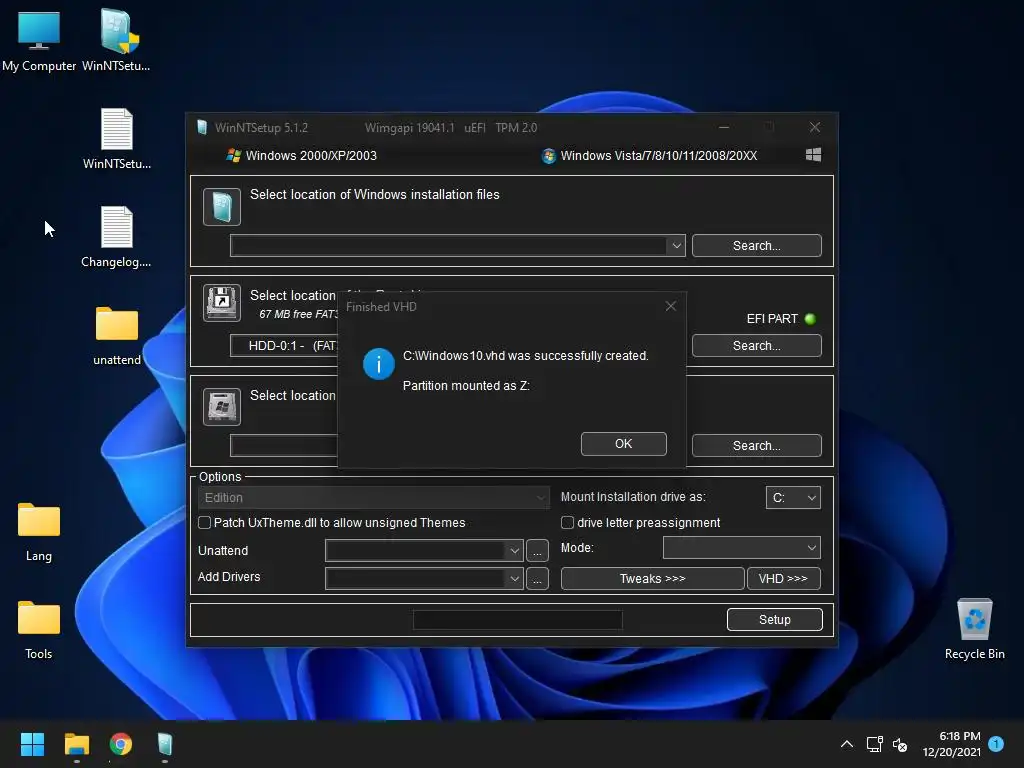This screenshot has height=768, width=1024.
Task: Click Search for the boot drive
Action: tap(757, 345)
